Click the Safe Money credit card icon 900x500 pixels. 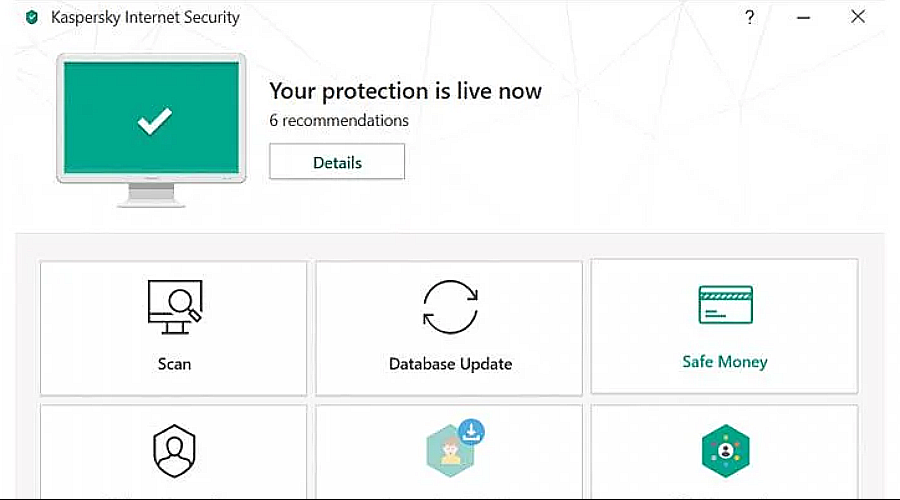coord(725,305)
